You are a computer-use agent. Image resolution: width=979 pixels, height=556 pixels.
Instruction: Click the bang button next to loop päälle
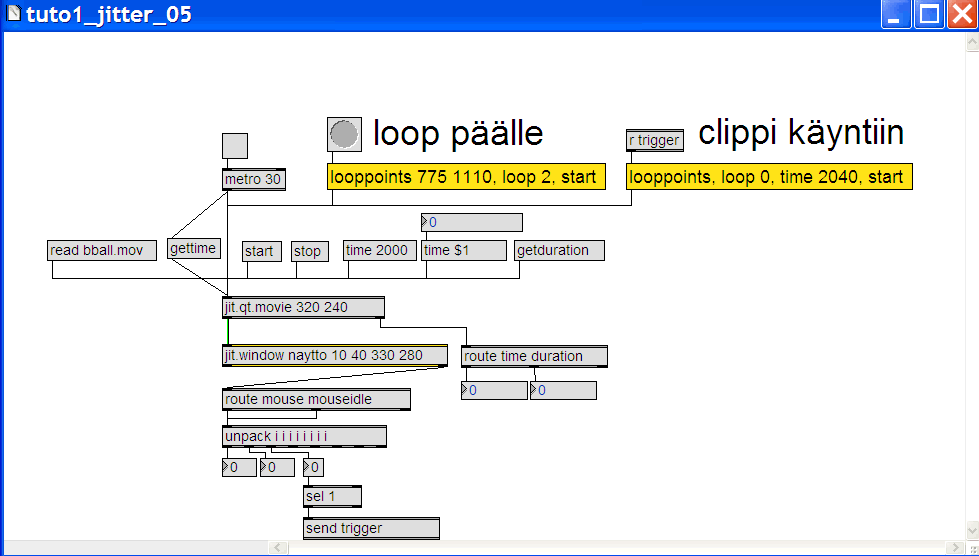point(344,134)
